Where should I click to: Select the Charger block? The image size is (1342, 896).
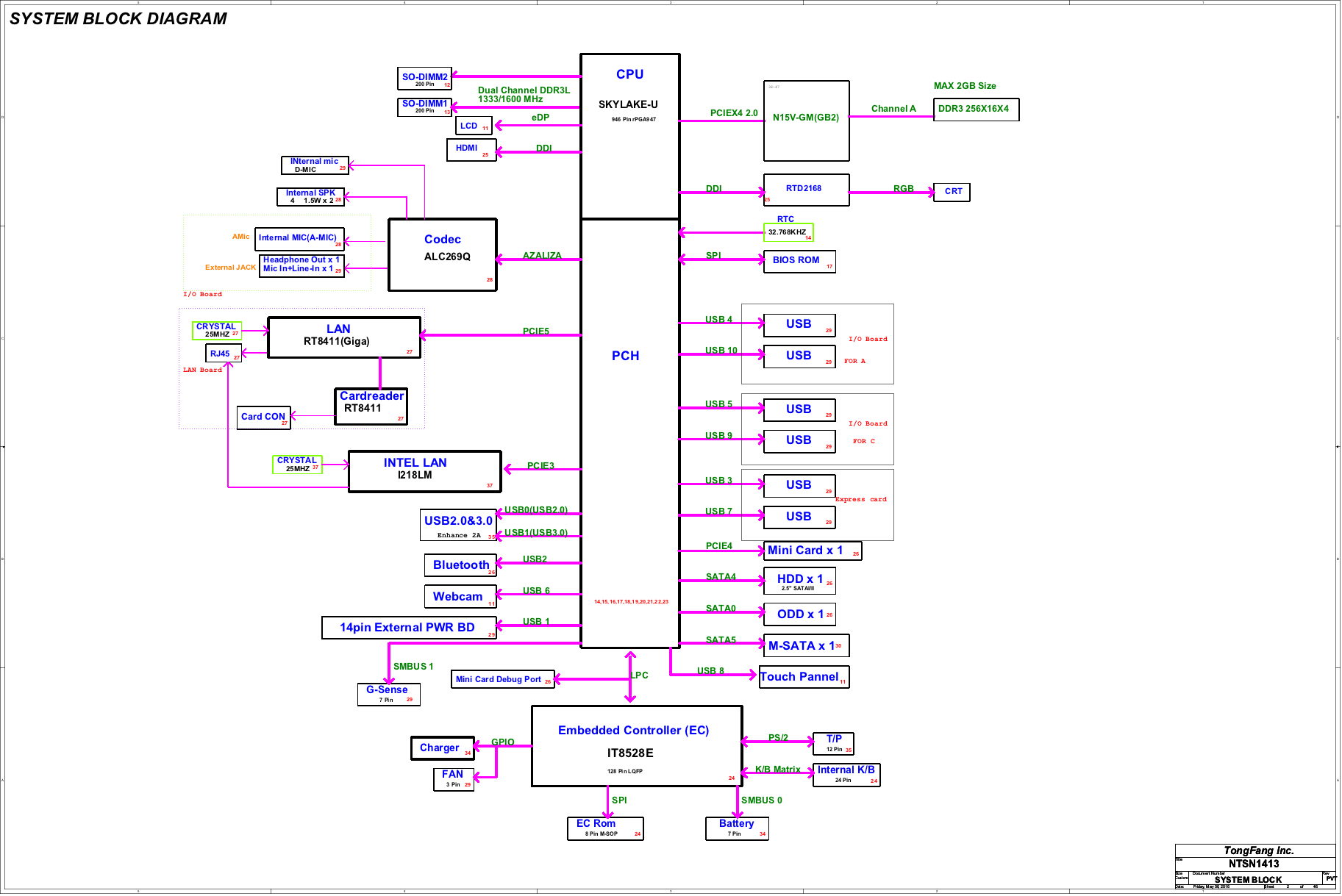coord(443,748)
